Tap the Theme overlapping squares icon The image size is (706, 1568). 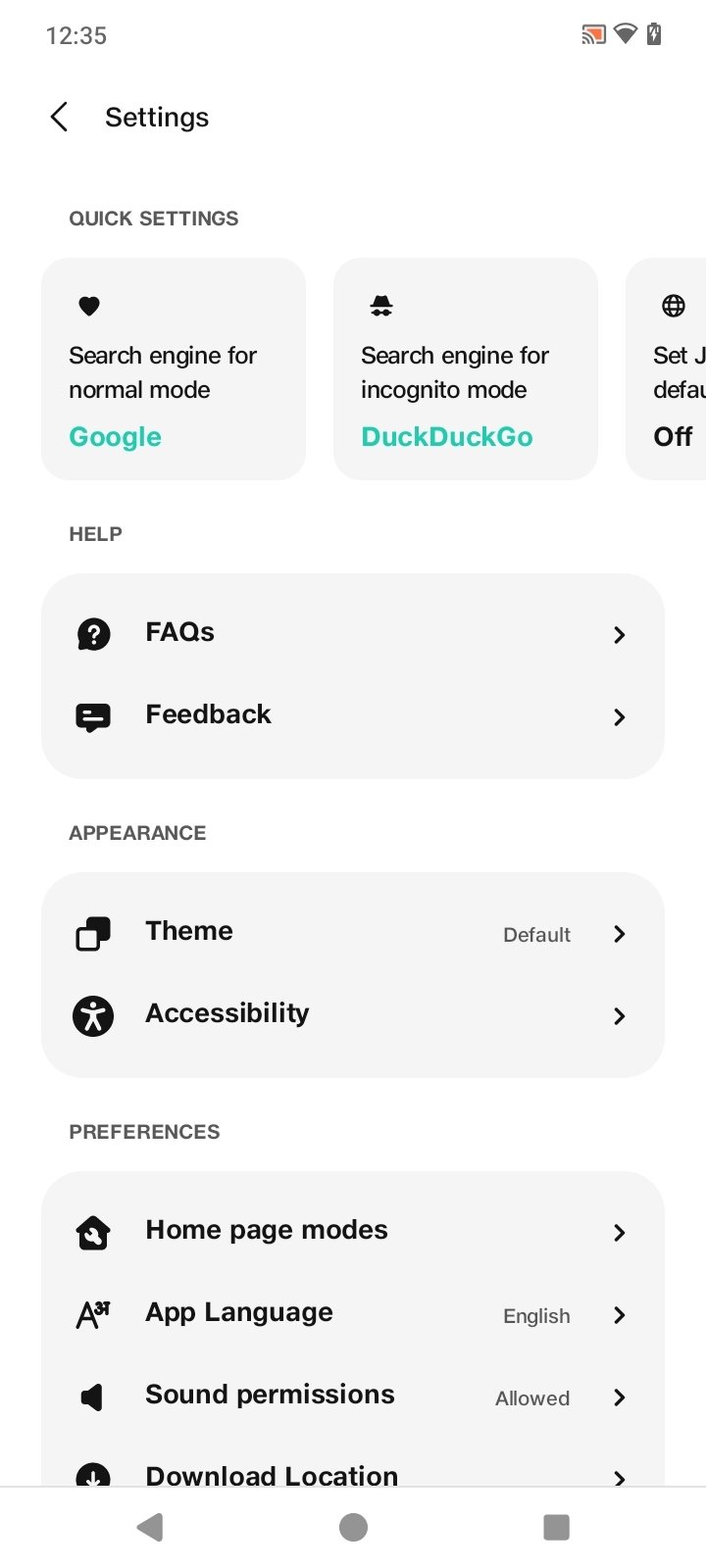click(x=93, y=933)
